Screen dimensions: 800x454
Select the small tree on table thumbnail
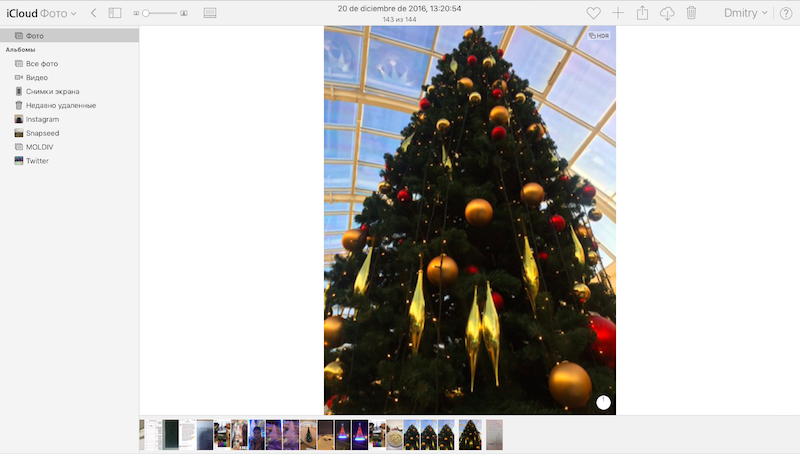[308, 435]
